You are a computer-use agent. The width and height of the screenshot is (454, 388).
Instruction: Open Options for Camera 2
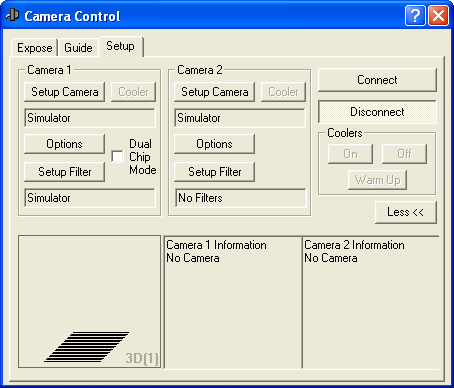[215, 144]
